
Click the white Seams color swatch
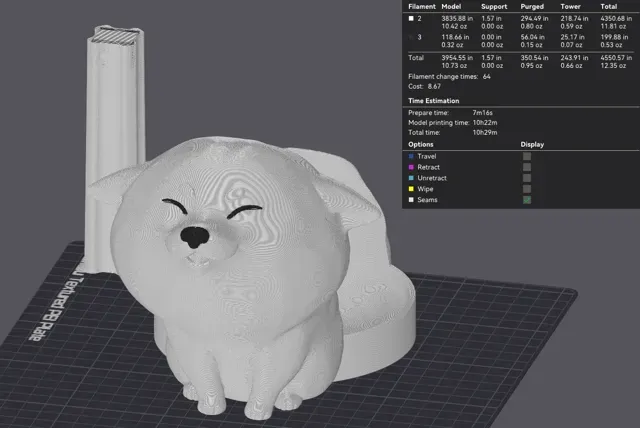click(x=411, y=200)
